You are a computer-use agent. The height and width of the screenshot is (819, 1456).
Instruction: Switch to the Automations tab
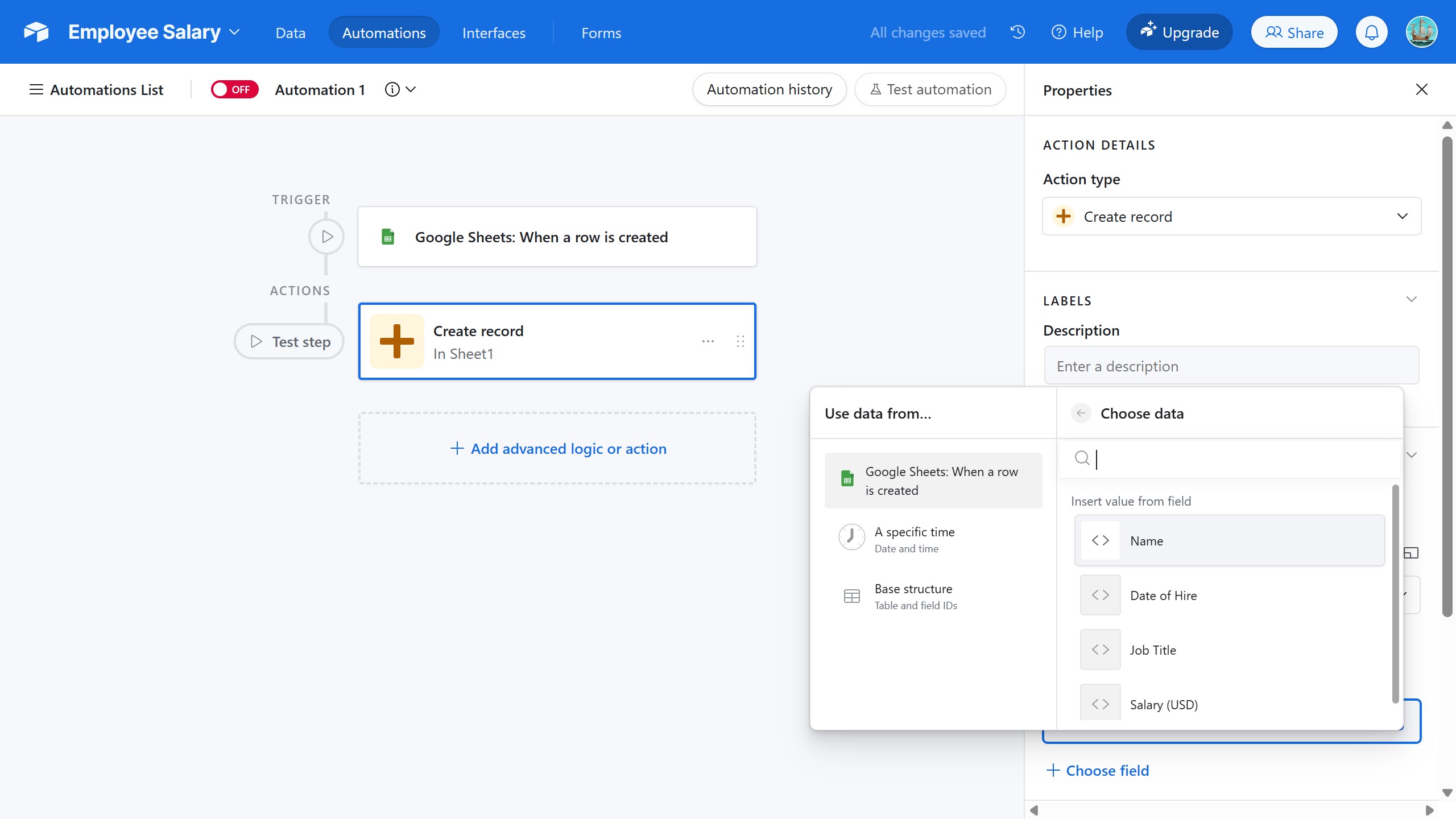coord(384,32)
